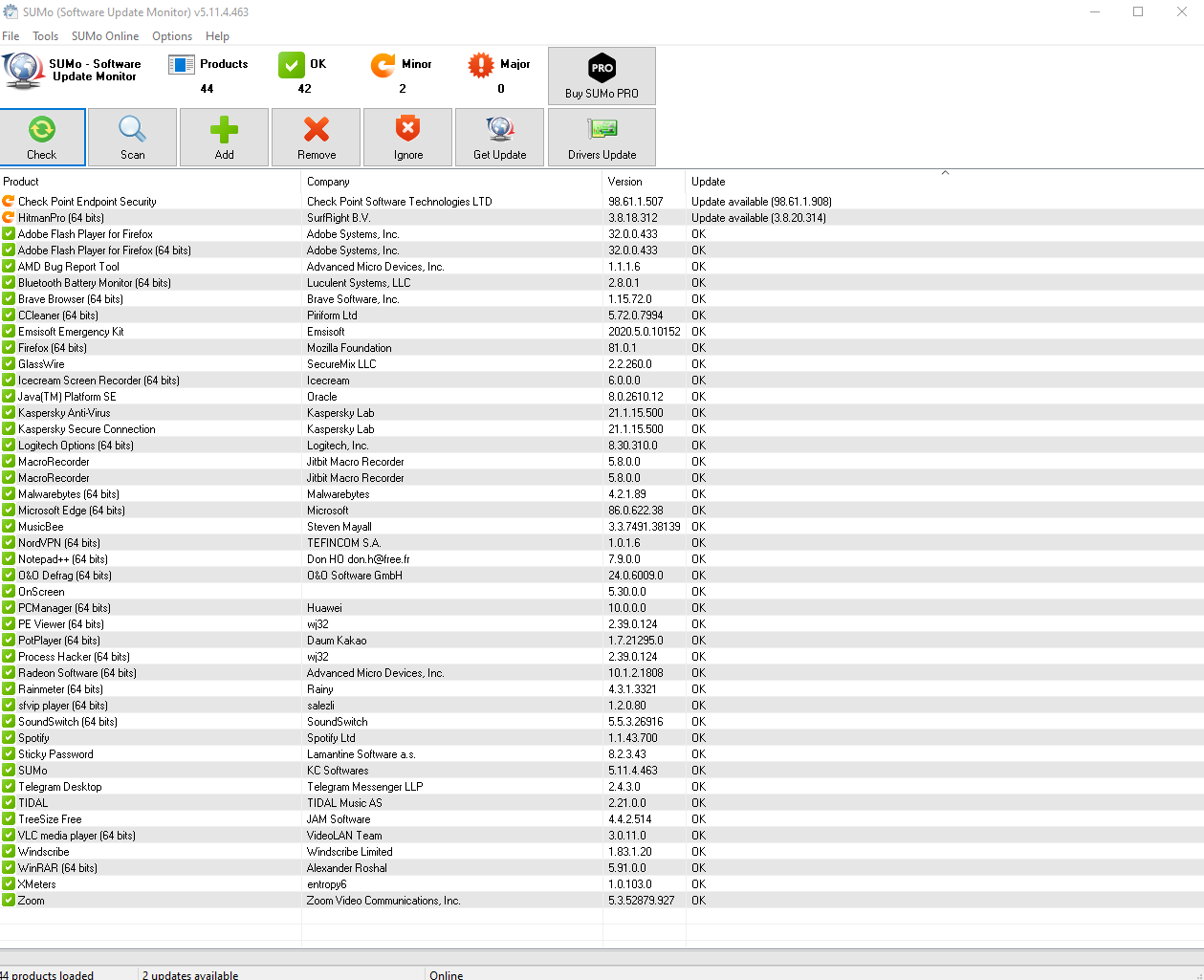The image size is (1204, 980).
Task: Select Telegram Desktop row
Action: pos(602,787)
